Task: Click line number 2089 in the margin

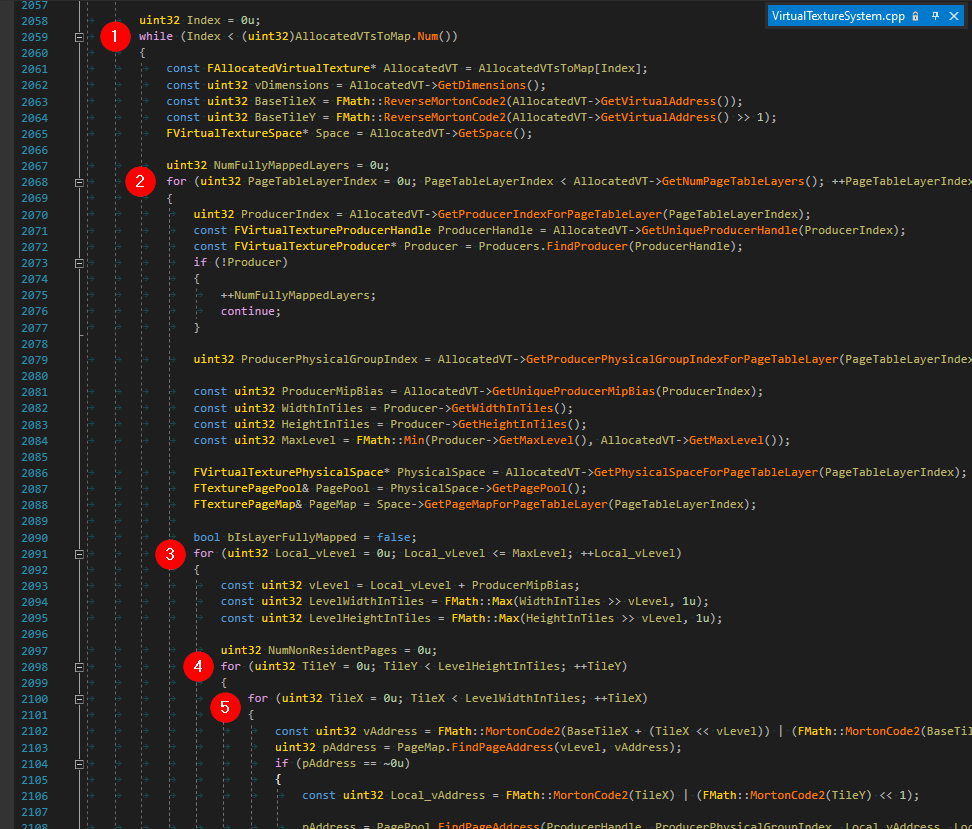Action: (x=34, y=521)
